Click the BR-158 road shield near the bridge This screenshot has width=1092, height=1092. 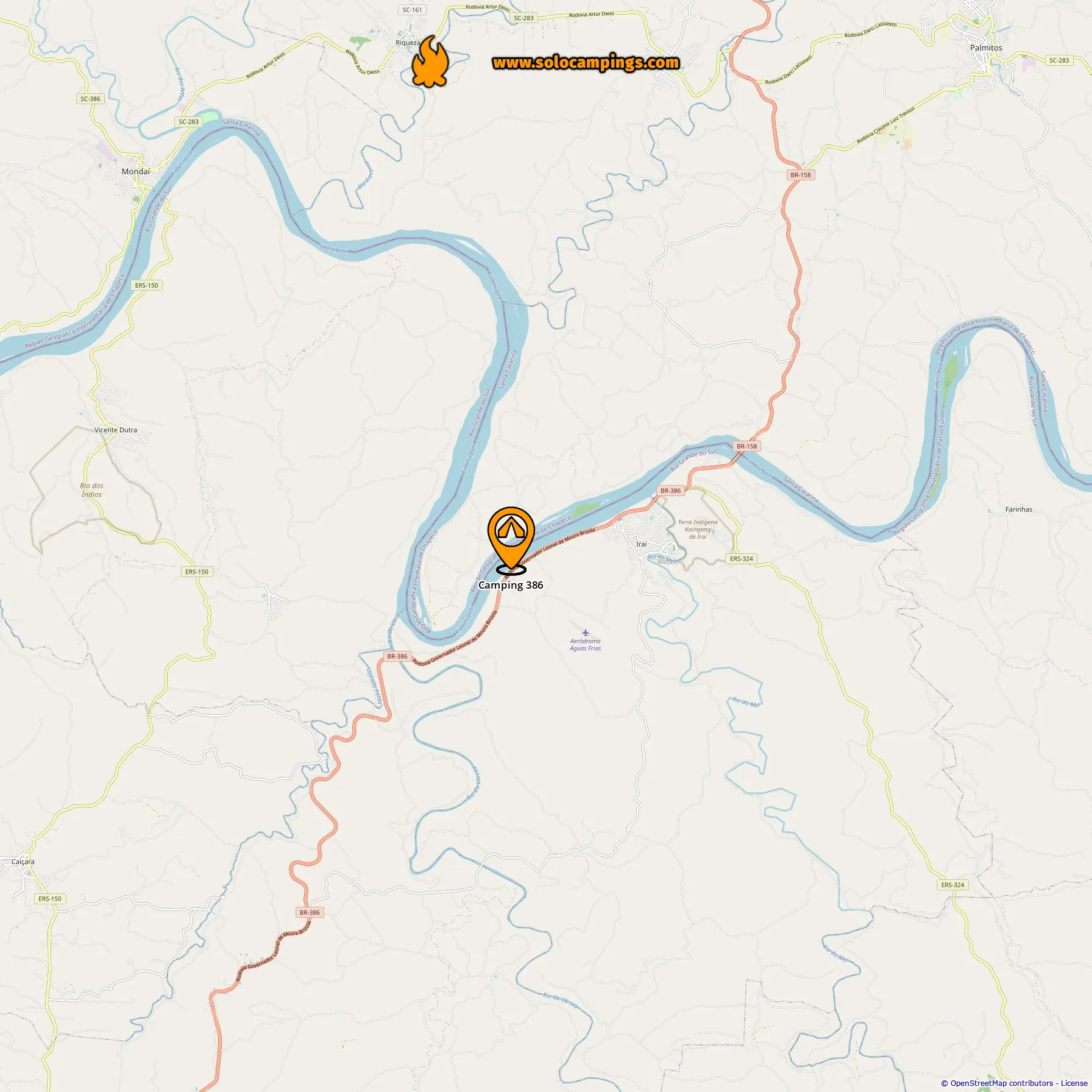coord(746,446)
